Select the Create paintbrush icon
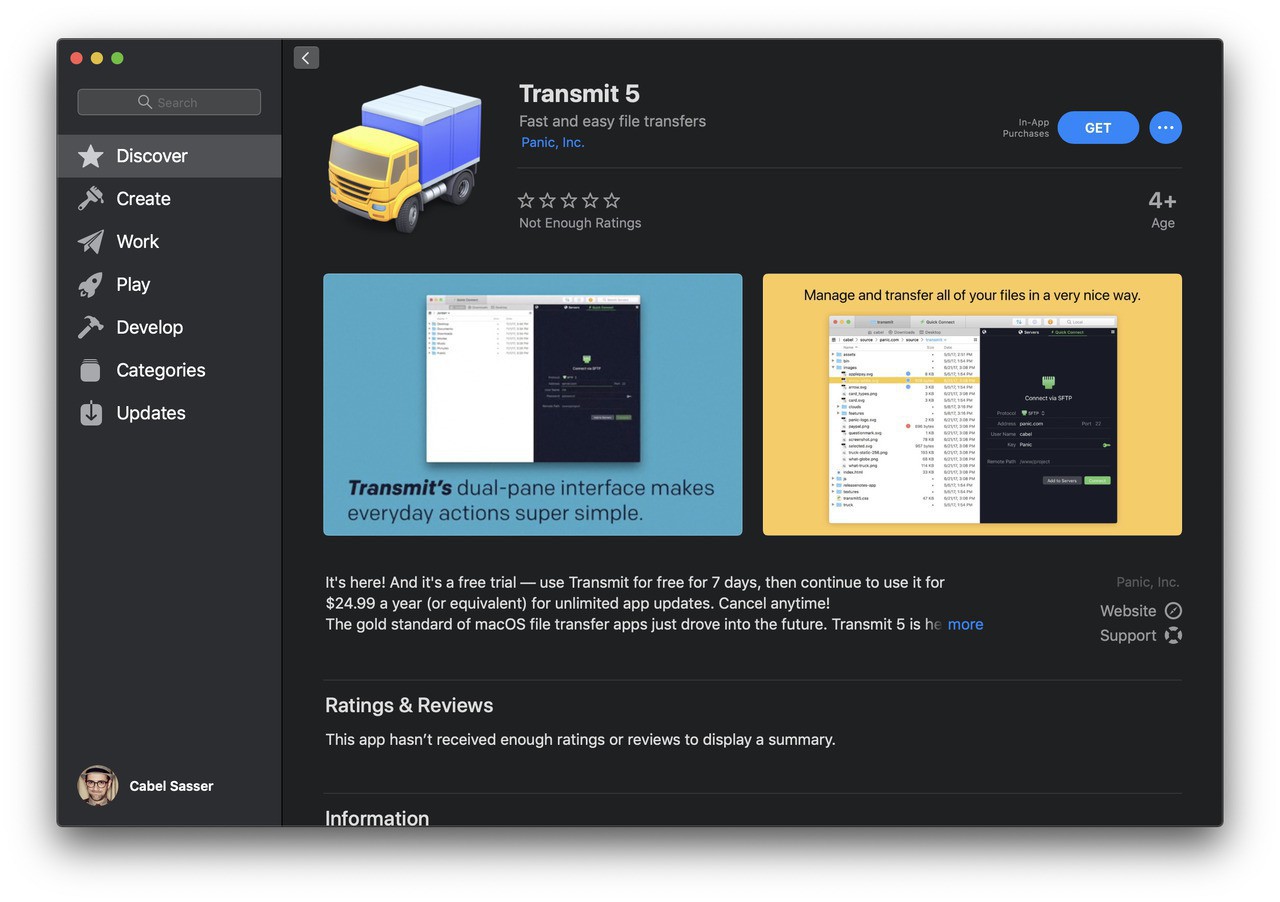 coord(91,199)
